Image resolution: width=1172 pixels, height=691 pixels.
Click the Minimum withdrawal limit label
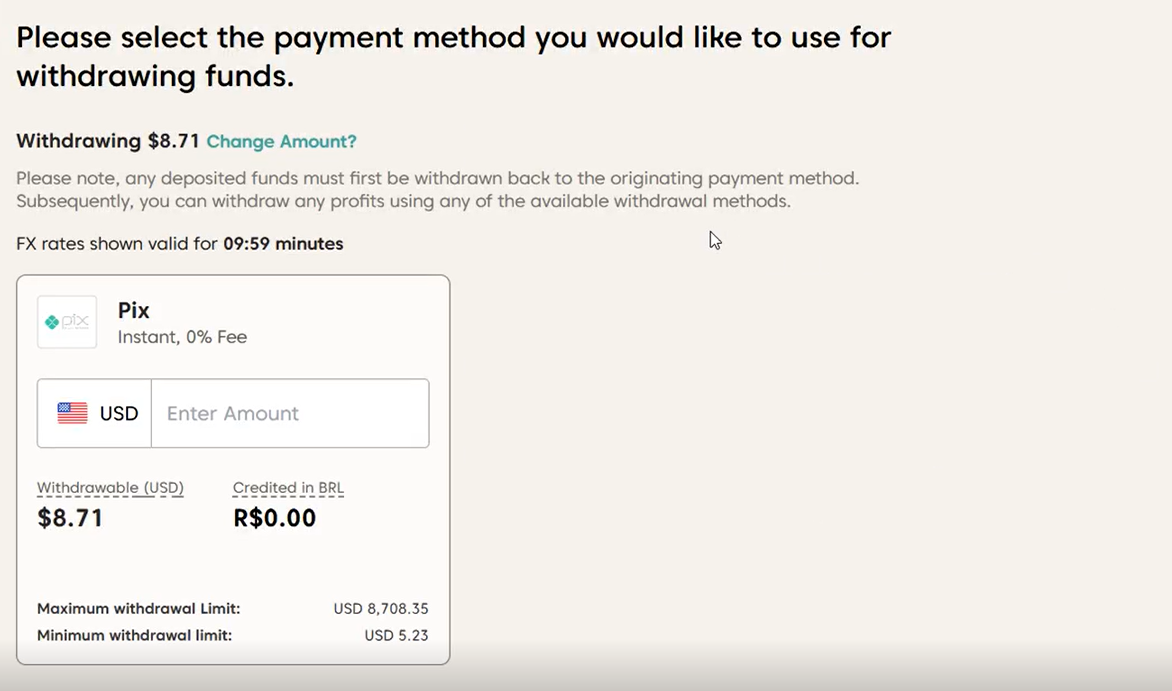click(134, 635)
